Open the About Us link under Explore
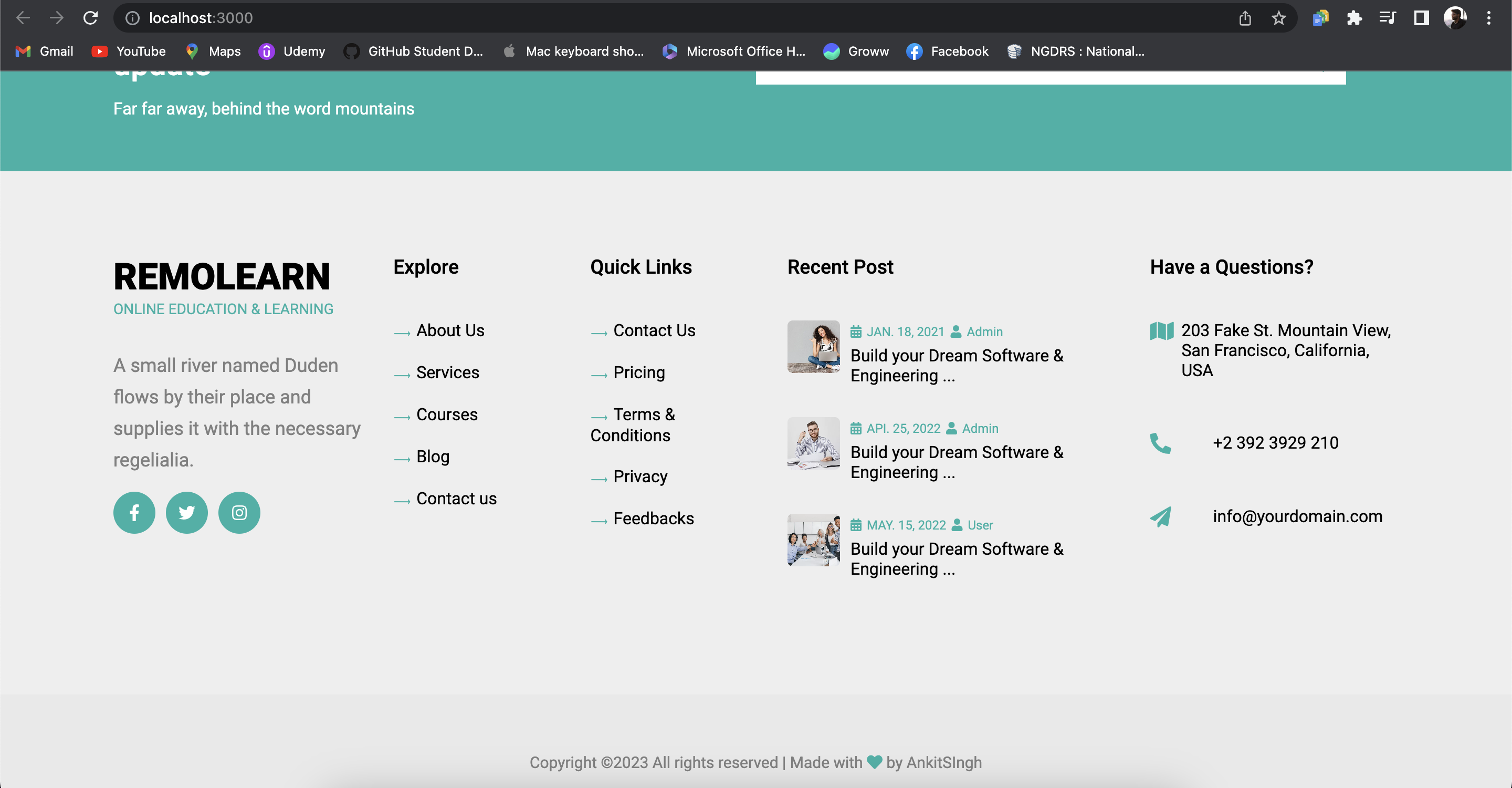 point(449,330)
